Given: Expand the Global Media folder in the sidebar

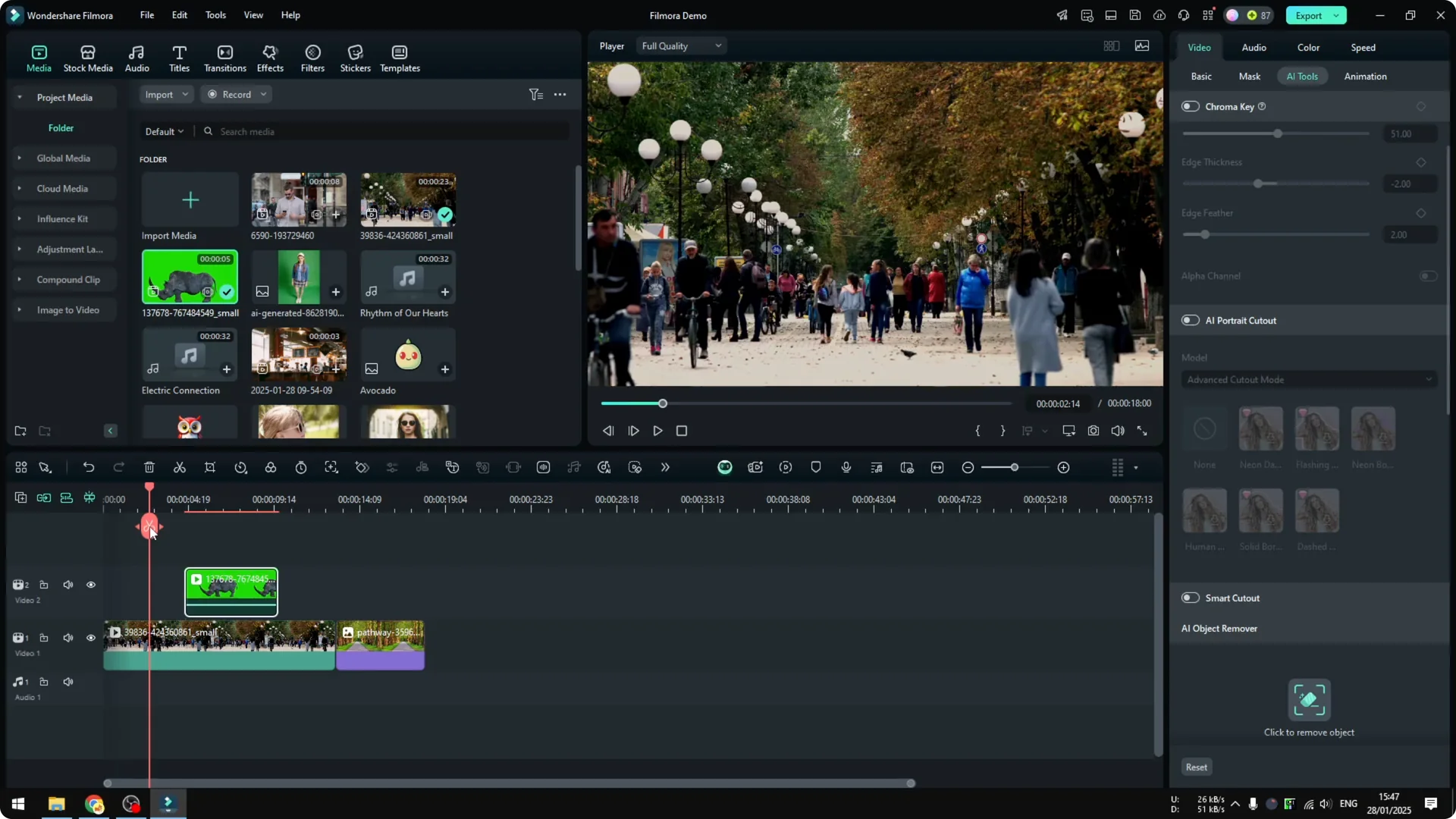Looking at the screenshot, I should [x=19, y=158].
